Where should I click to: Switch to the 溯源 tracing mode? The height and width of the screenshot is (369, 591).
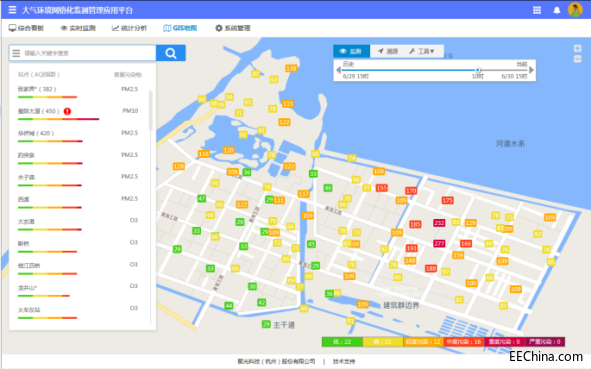pos(388,51)
